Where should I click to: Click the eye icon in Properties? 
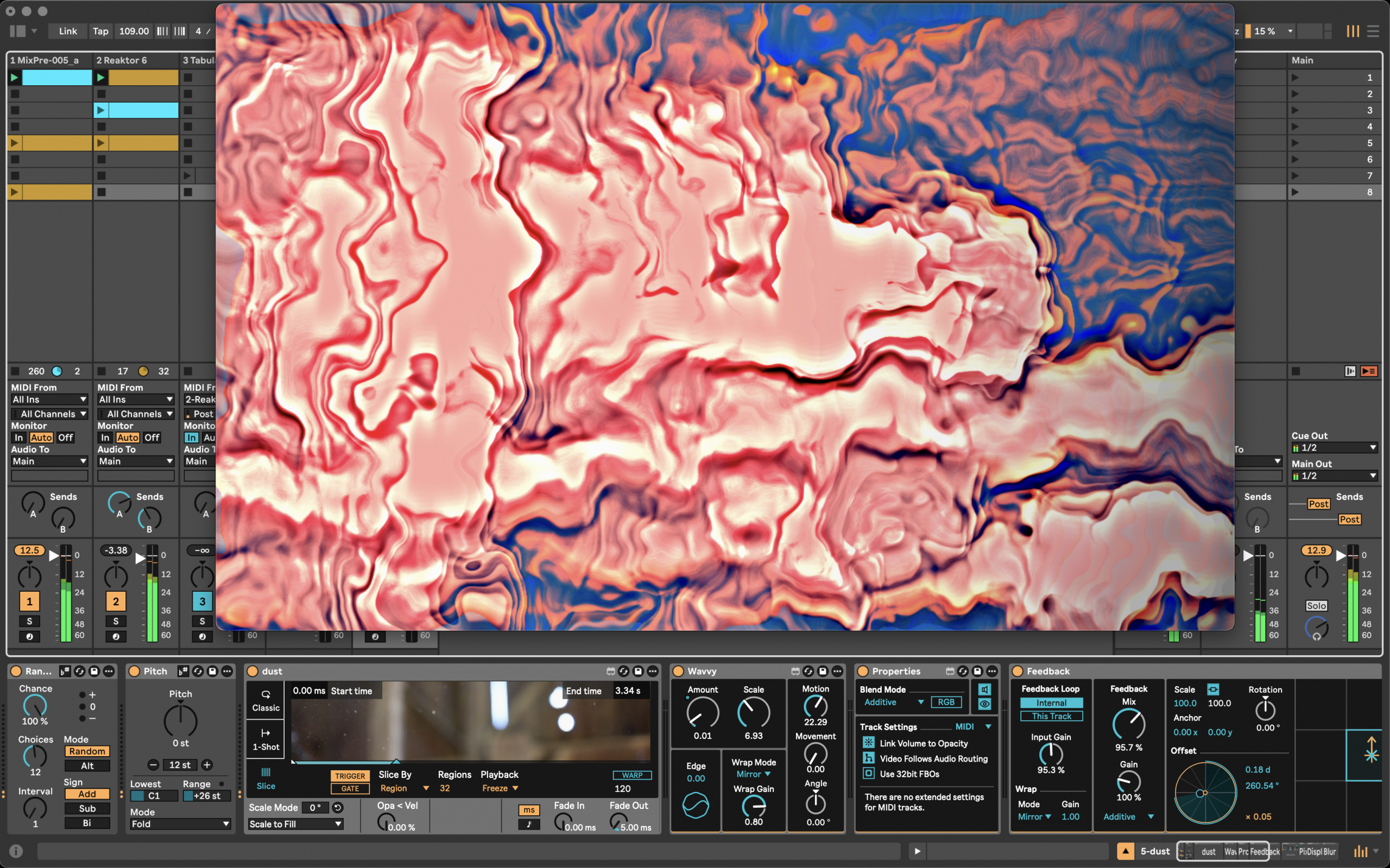click(984, 704)
